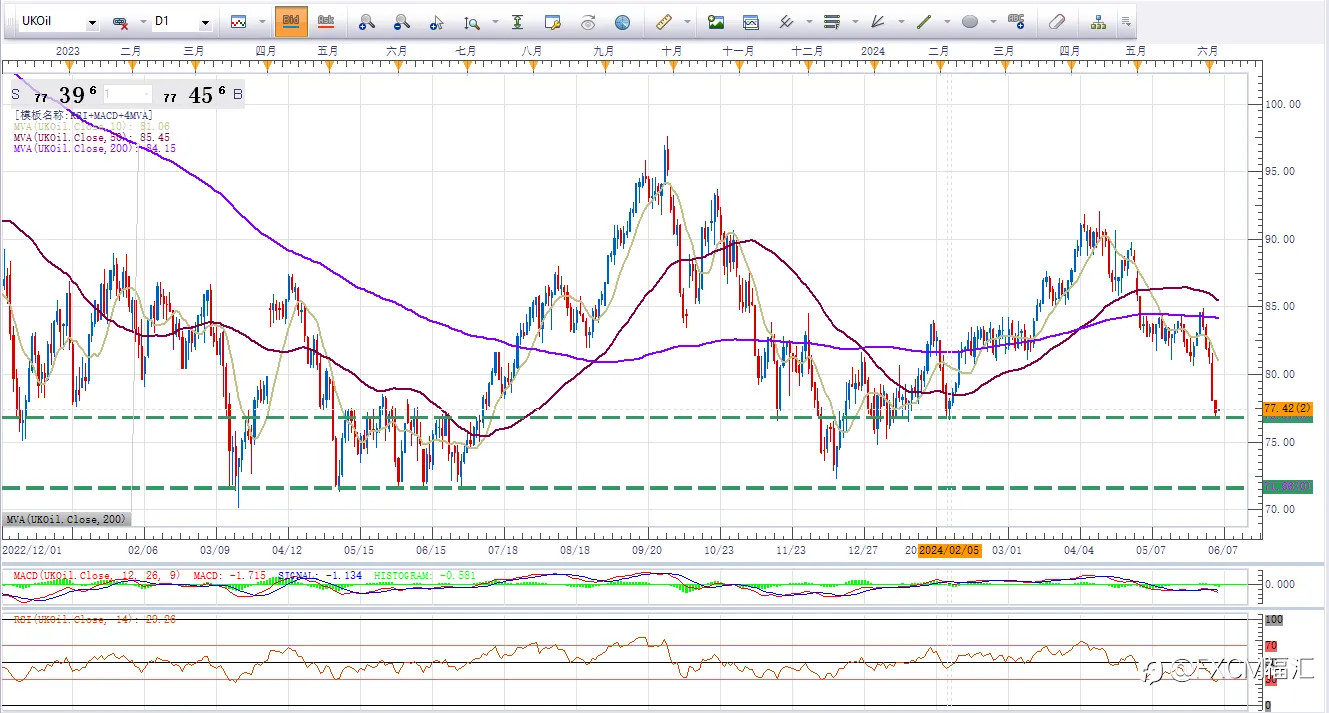Click the sell price 77 39
The height and width of the screenshot is (713, 1329).
(65, 94)
